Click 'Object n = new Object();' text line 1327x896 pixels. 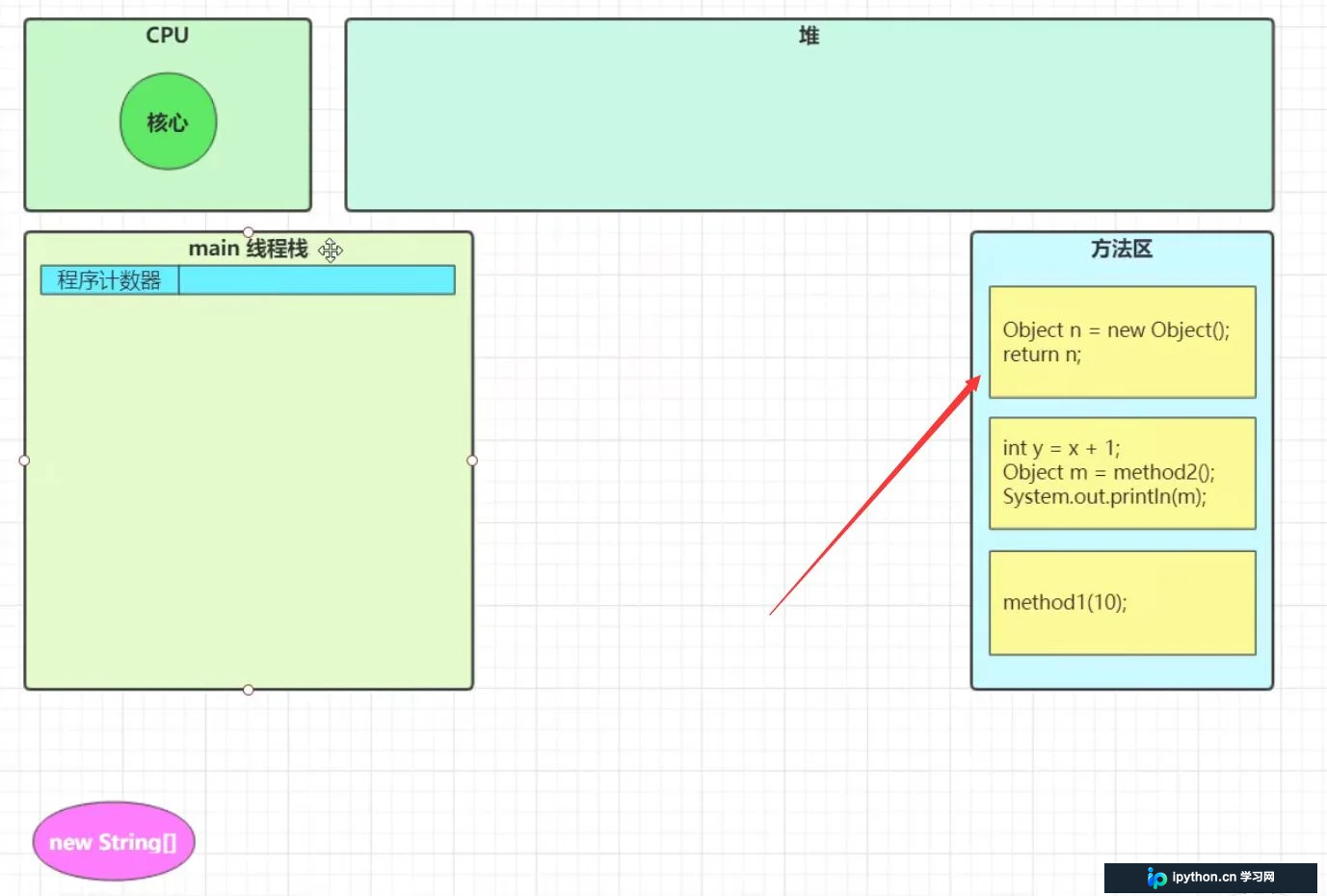click(x=1116, y=330)
